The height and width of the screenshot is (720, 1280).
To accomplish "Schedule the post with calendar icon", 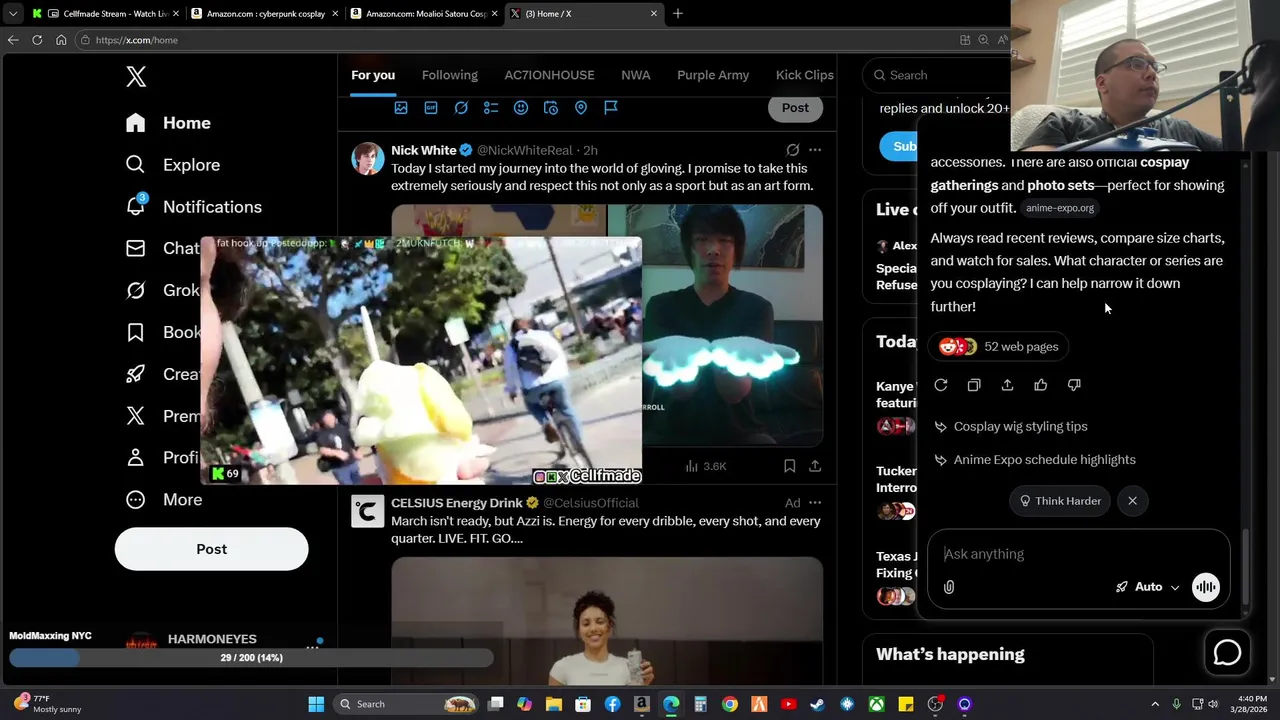I will click(551, 108).
